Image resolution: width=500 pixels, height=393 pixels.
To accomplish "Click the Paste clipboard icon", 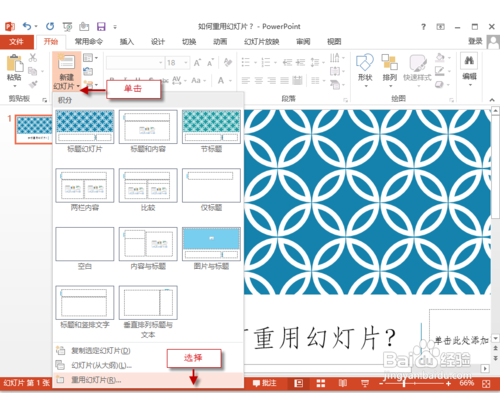I will coord(14,63).
